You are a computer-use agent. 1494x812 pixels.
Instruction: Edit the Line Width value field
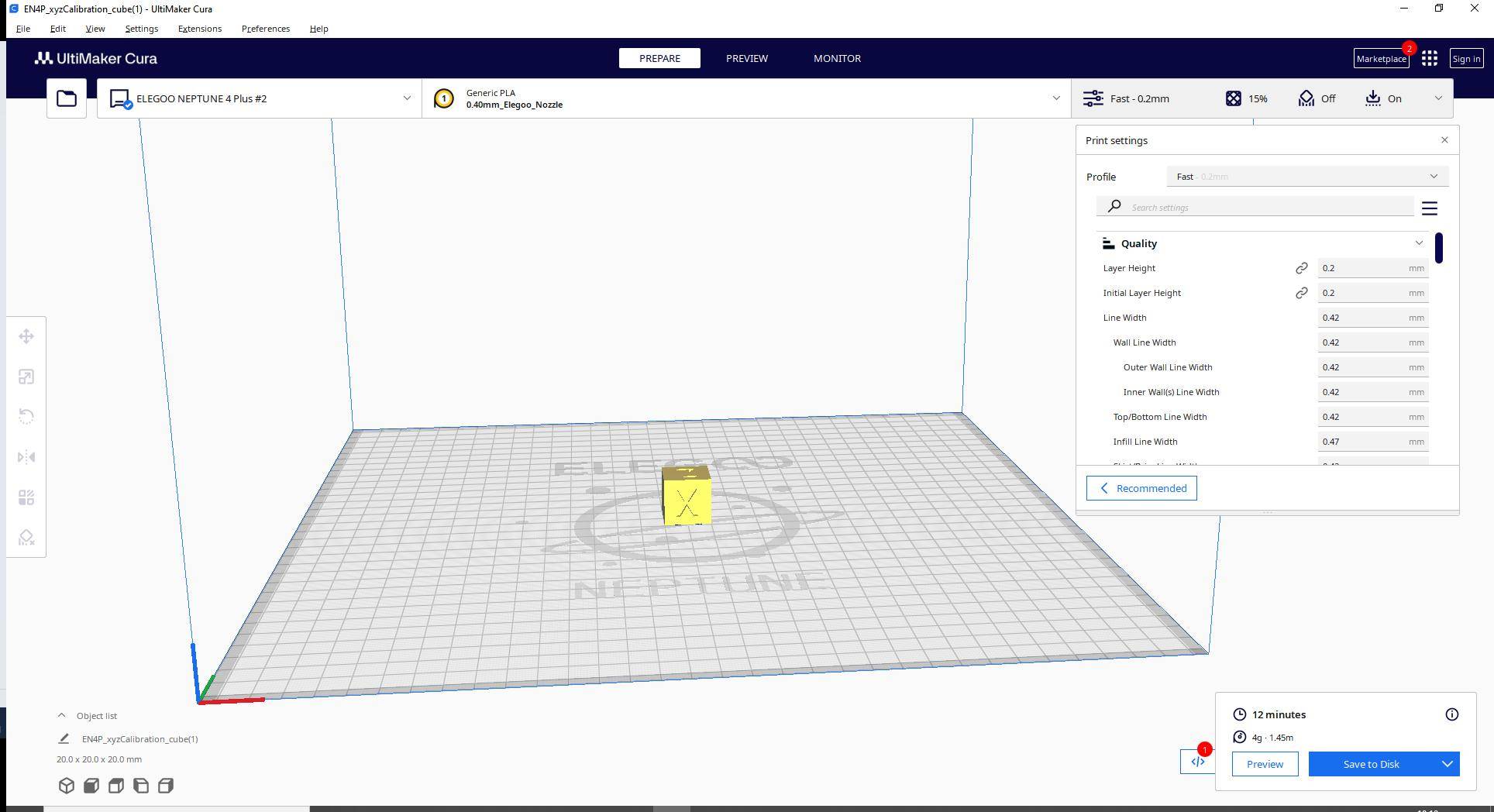click(1373, 318)
